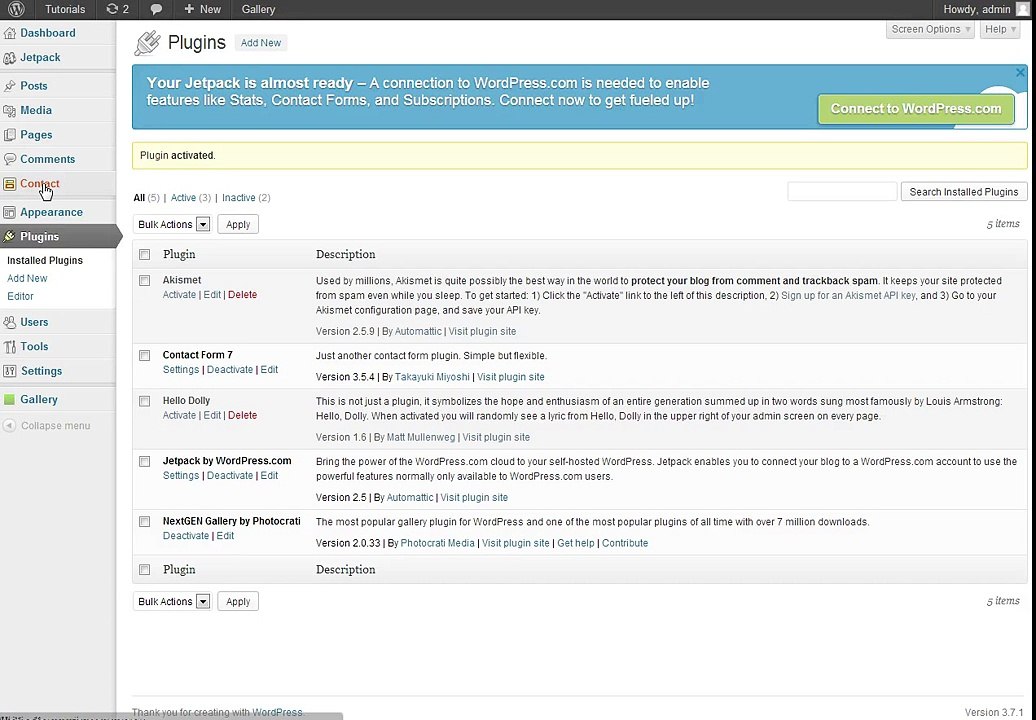Check the Contact Form 7 checkbox

pyautogui.click(x=145, y=356)
